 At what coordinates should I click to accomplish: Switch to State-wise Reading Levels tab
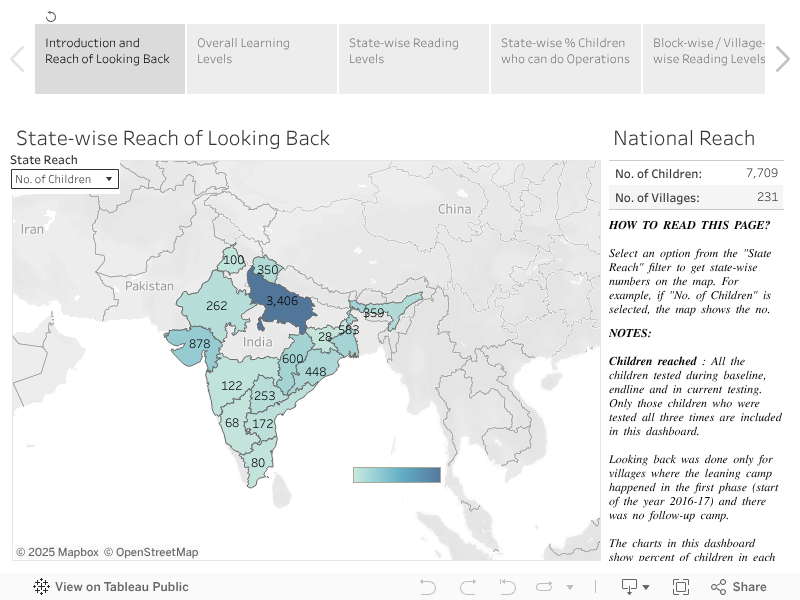(x=414, y=59)
